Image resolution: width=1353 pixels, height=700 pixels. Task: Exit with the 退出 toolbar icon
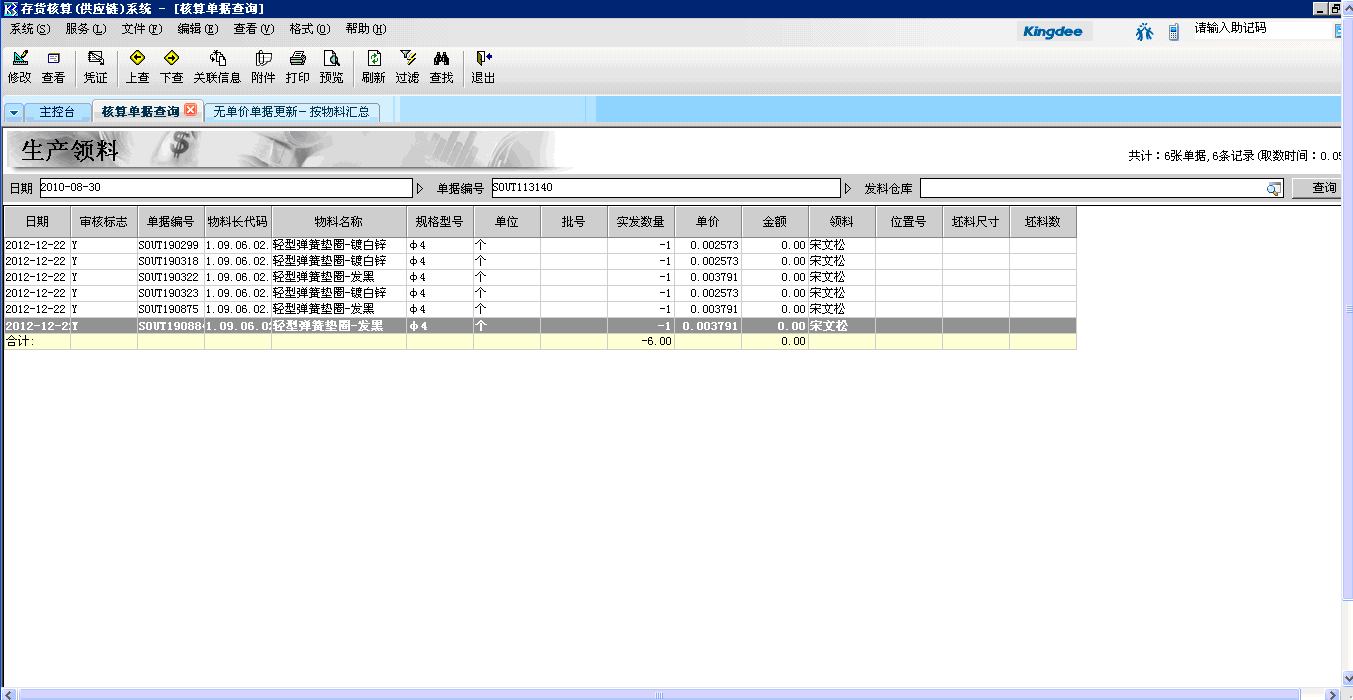(x=483, y=67)
